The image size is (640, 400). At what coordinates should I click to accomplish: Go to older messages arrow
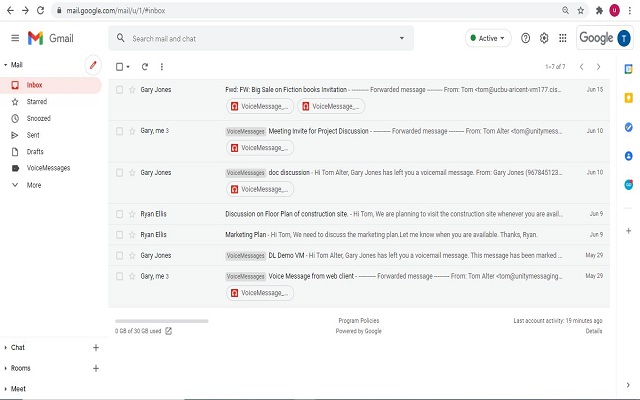click(x=598, y=67)
